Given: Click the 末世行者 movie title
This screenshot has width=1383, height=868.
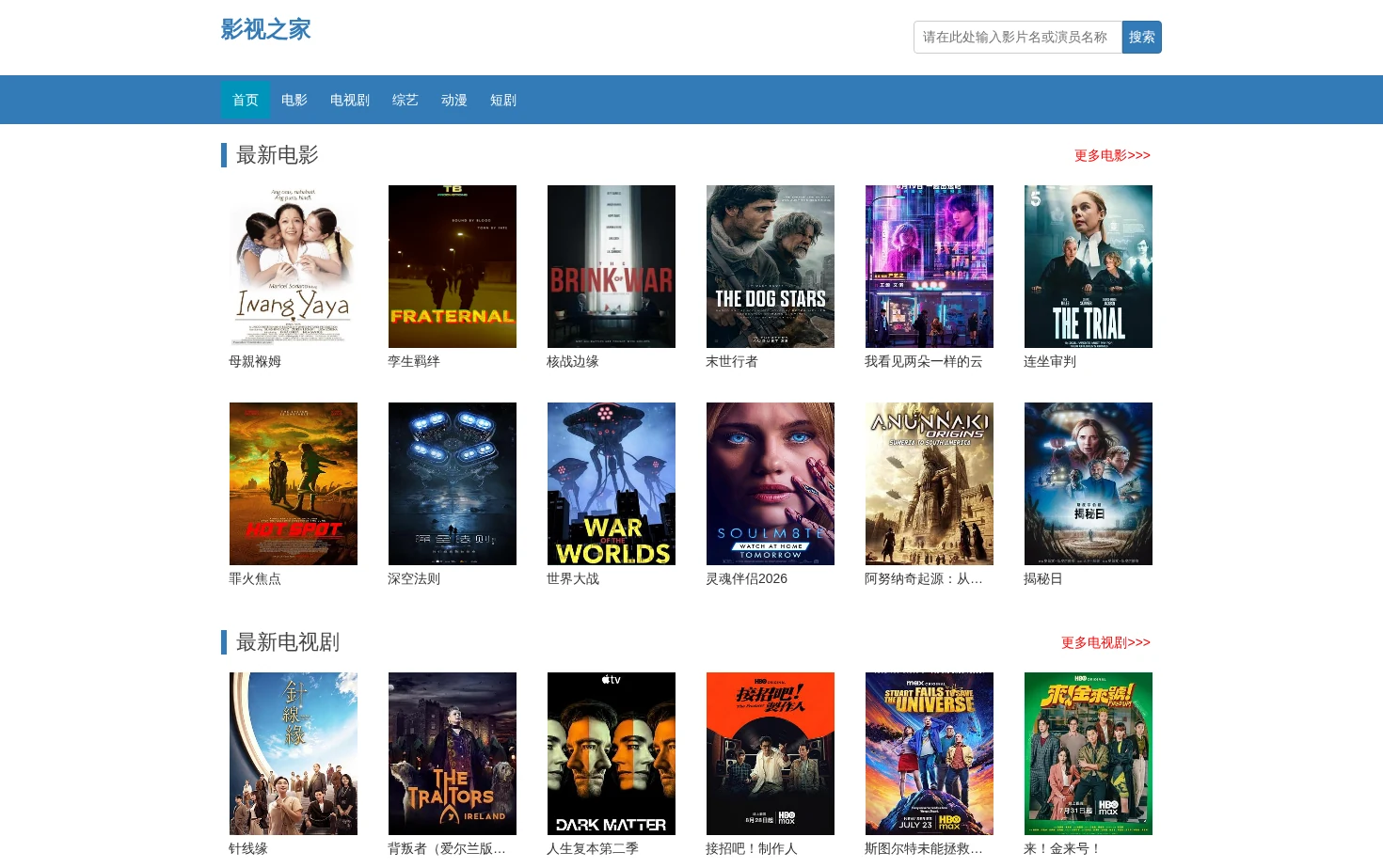Looking at the screenshot, I should (732, 361).
